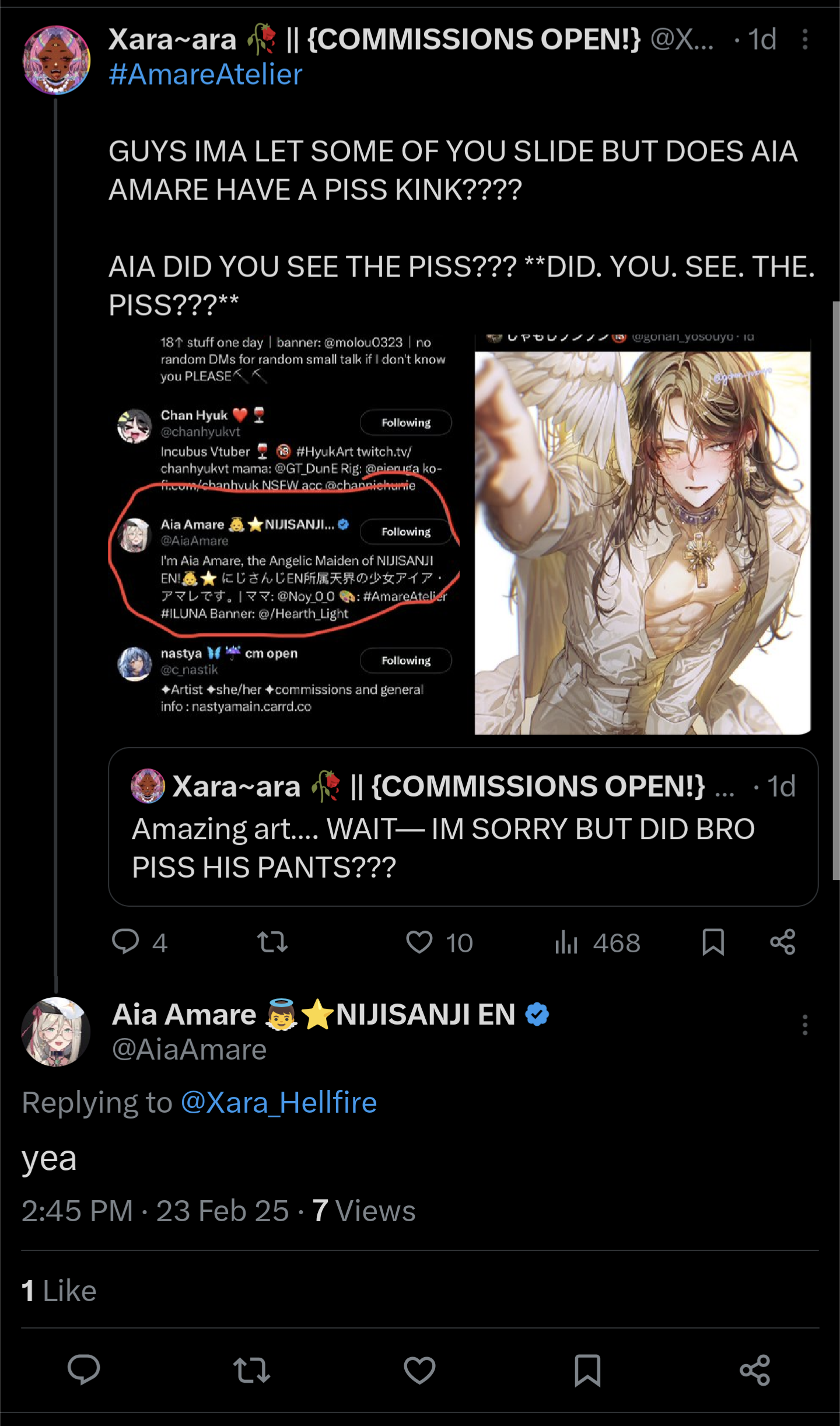Bookmark Aia Amare's reply
Viewport: 840px width, 1426px height.
pos(587,1370)
